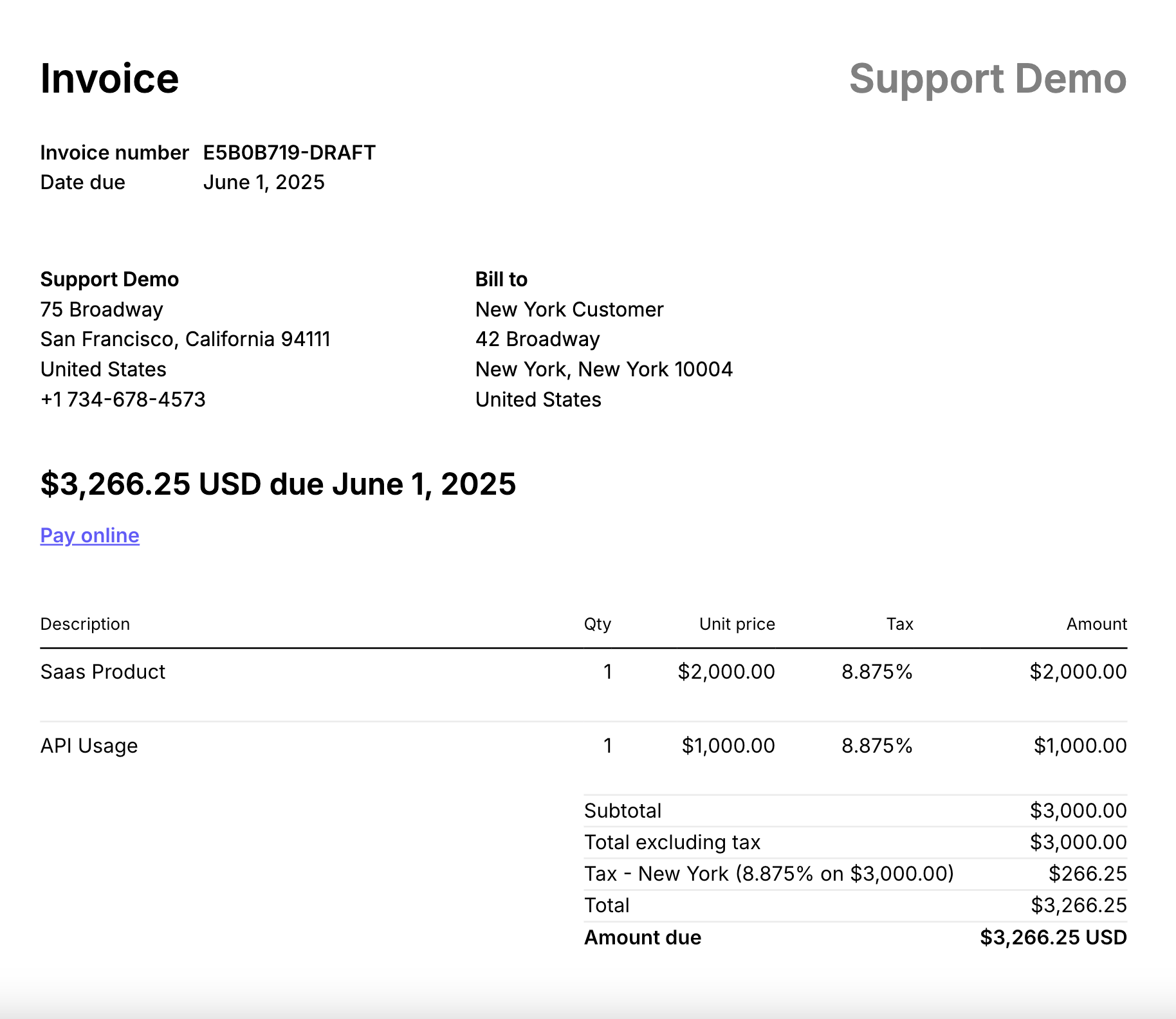The height and width of the screenshot is (1019, 1176).
Task: Click the San Francisco, California 94111 address line
Action: (x=185, y=339)
